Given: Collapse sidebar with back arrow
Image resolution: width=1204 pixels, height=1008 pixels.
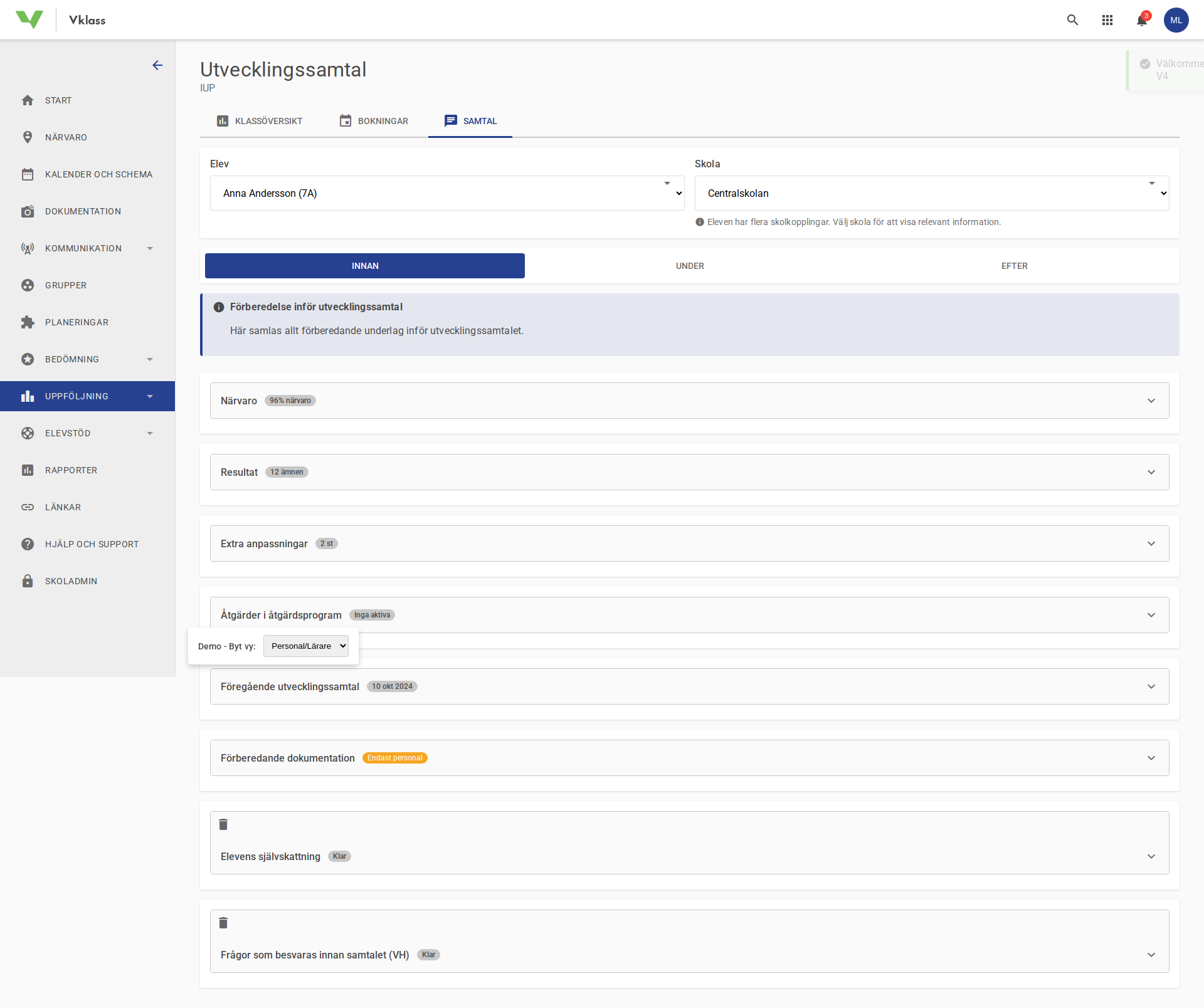Looking at the screenshot, I should tap(157, 65).
